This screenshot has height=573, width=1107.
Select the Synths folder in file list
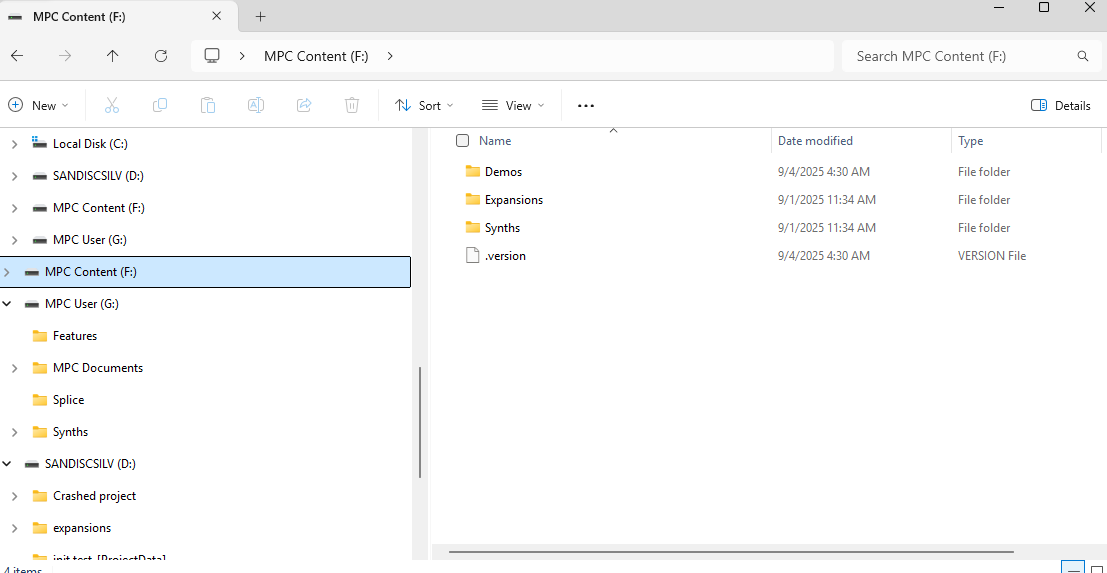coord(503,228)
